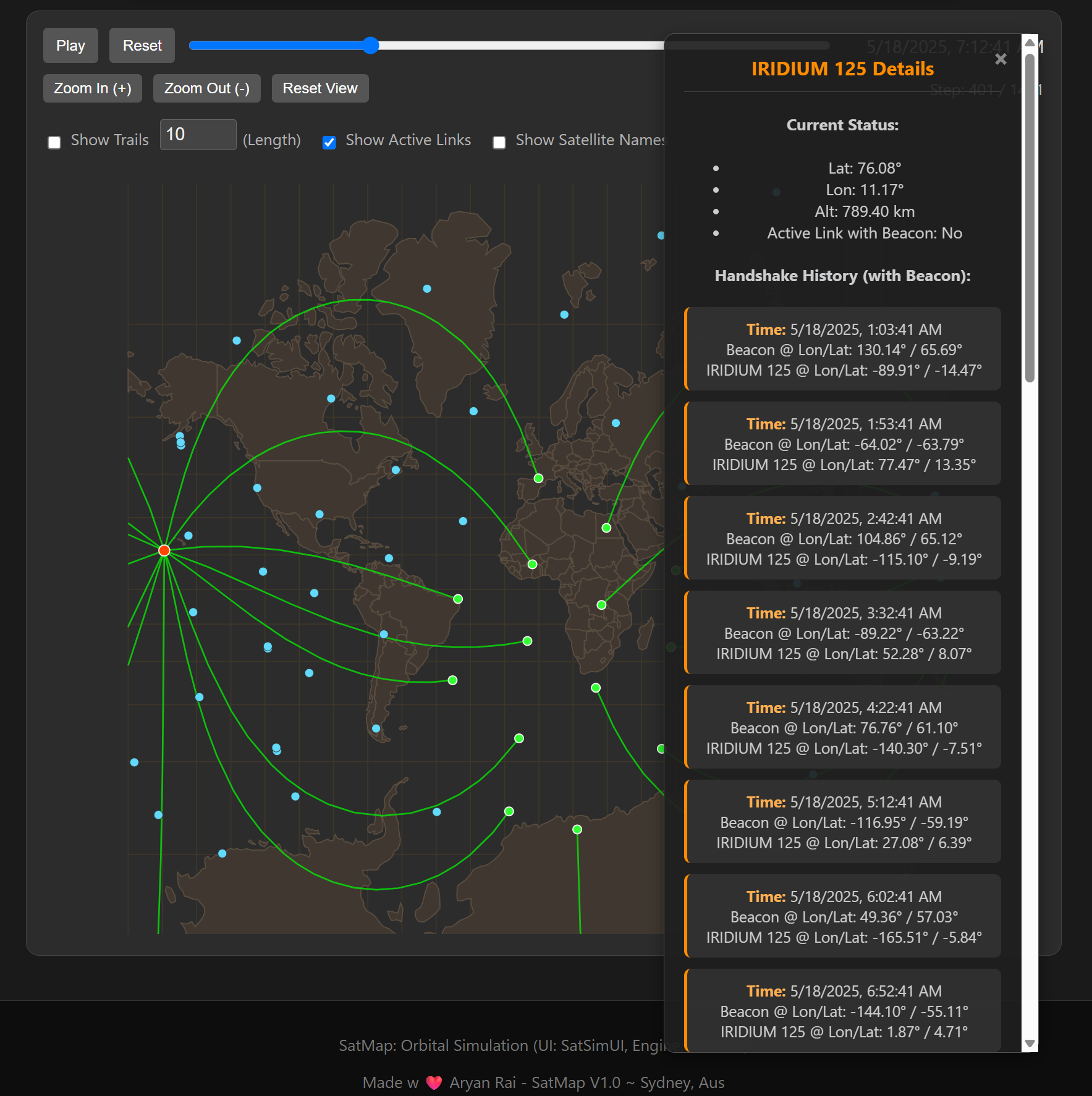Click handshake entry at 2:42:41 AM
Screen dimensions: 1092x1096
[x=843, y=538]
